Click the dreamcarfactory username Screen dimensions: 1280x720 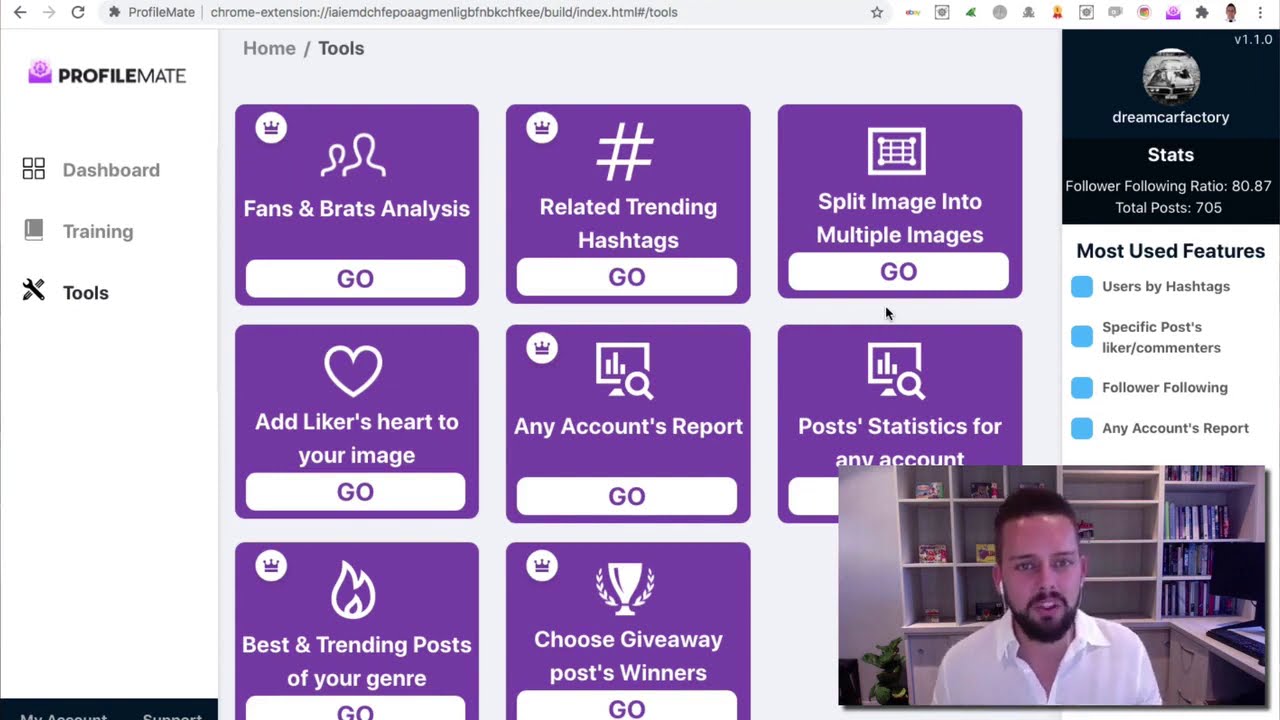click(x=1171, y=117)
